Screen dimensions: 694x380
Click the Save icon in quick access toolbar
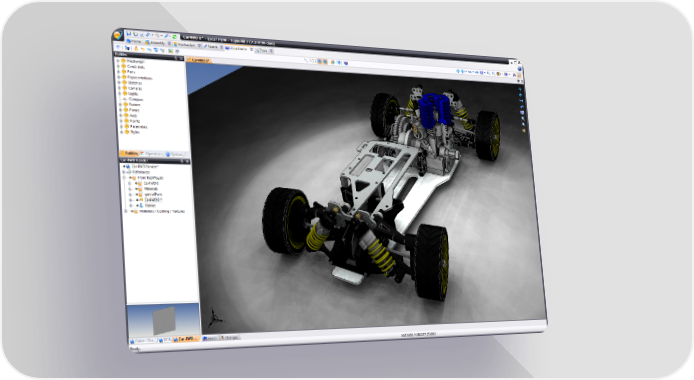[x=129, y=34]
